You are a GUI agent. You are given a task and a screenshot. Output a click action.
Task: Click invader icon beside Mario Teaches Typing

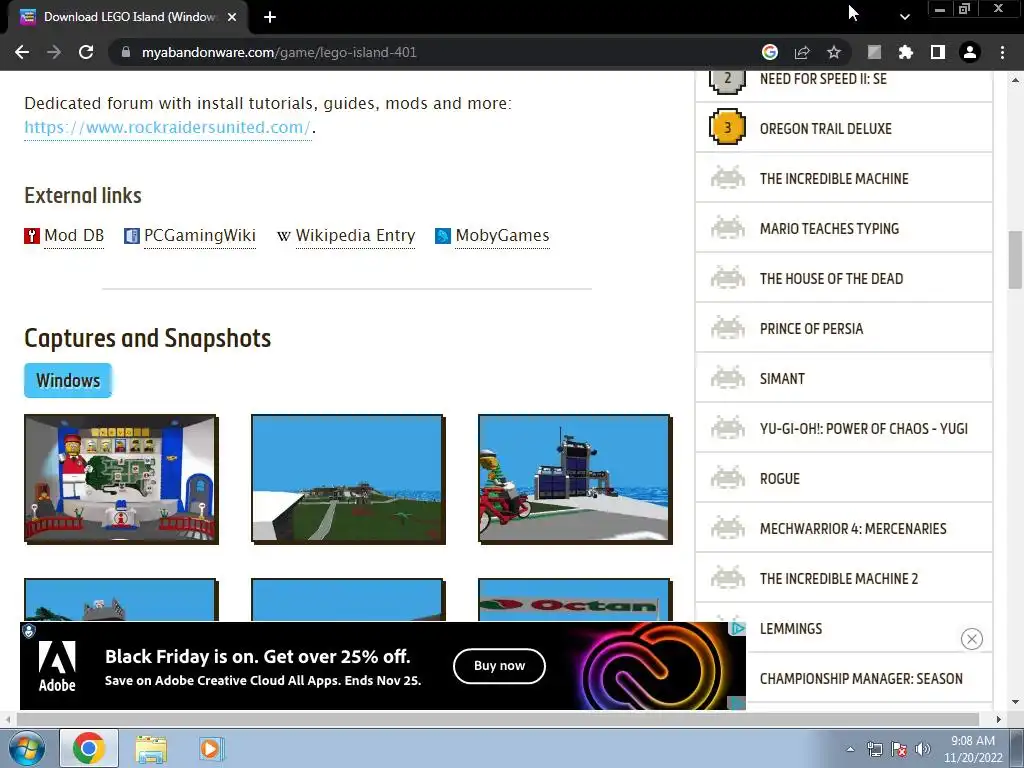[x=728, y=229]
